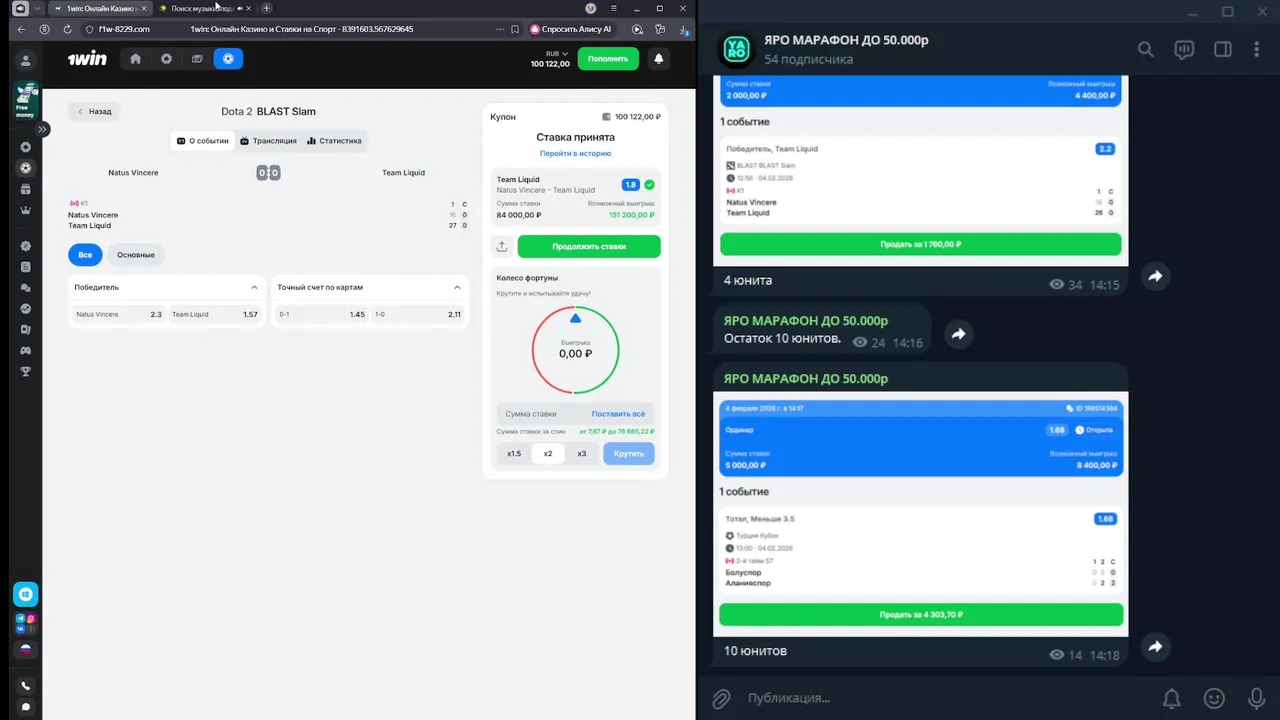The width and height of the screenshot is (1280, 720).
Task: Open the gamepad icon in 1win sidebar
Action: pos(26,350)
